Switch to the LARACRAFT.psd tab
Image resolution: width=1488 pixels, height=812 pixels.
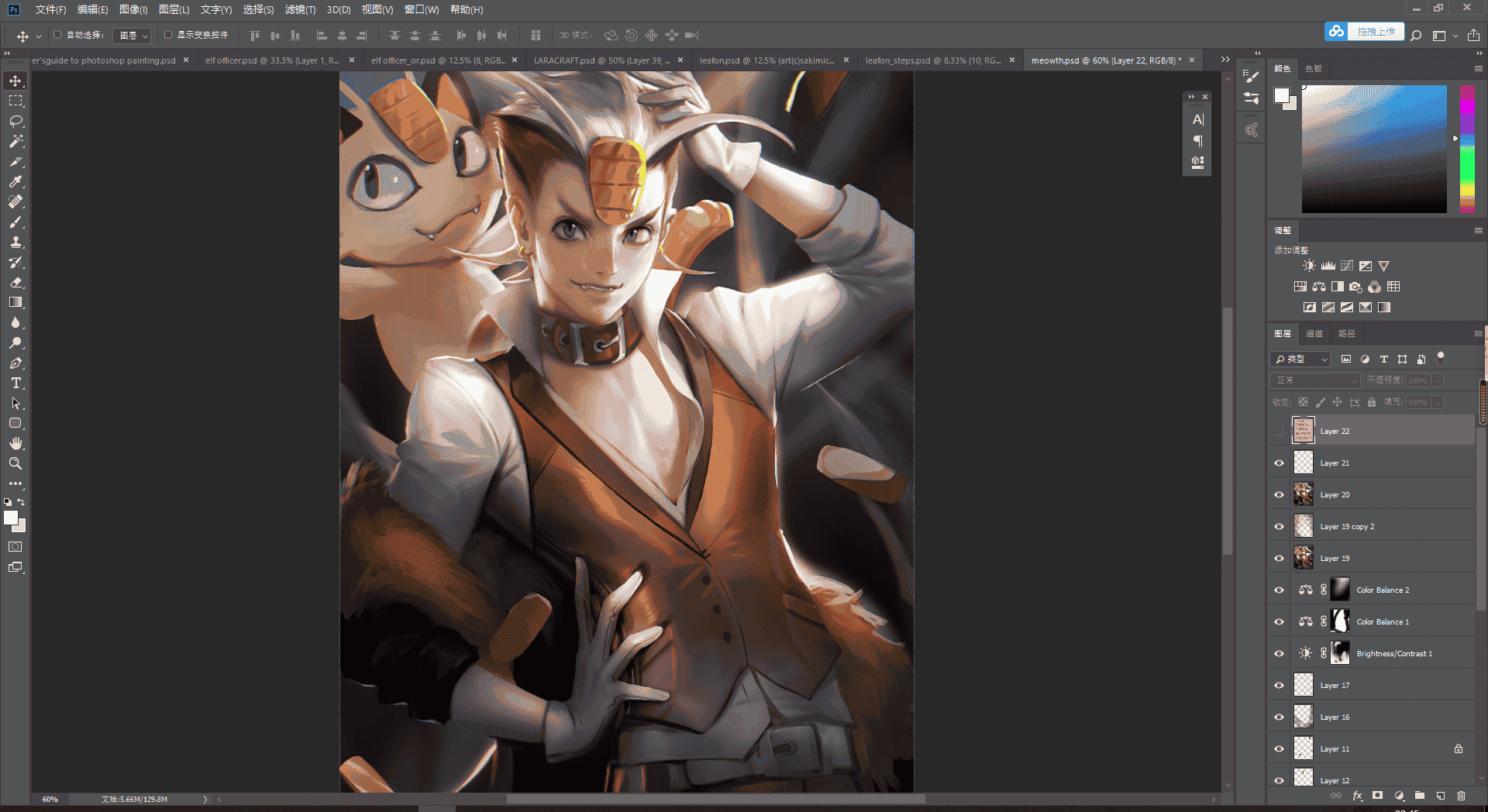coord(601,60)
